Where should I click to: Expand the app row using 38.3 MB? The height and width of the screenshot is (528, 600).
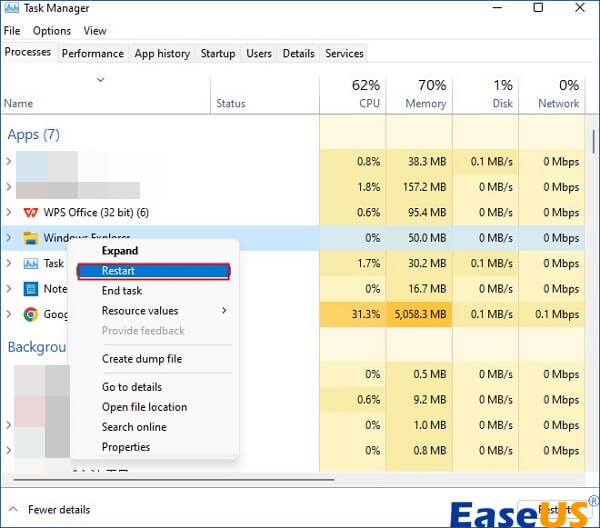[x=8, y=161]
